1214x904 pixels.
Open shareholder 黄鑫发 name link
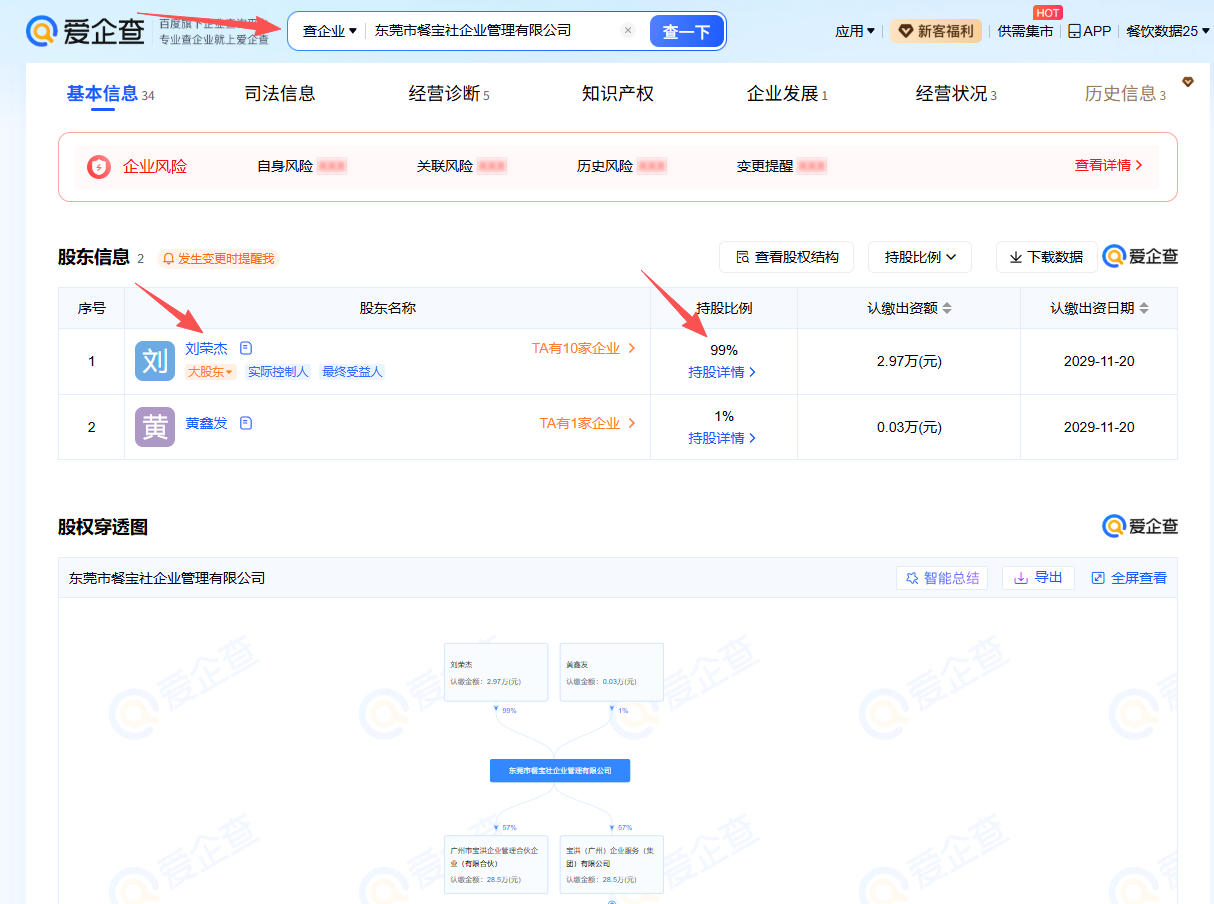(x=206, y=423)
